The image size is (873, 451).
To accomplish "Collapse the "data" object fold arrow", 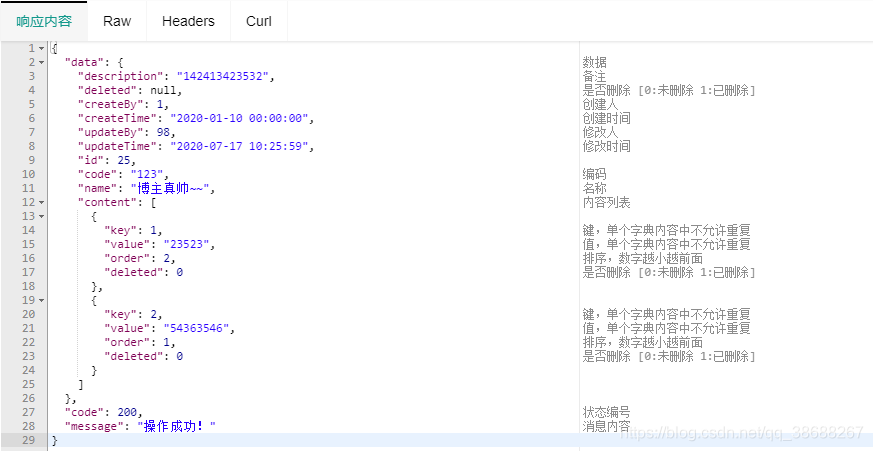I will pyautogui.click(x=41, y=62).
